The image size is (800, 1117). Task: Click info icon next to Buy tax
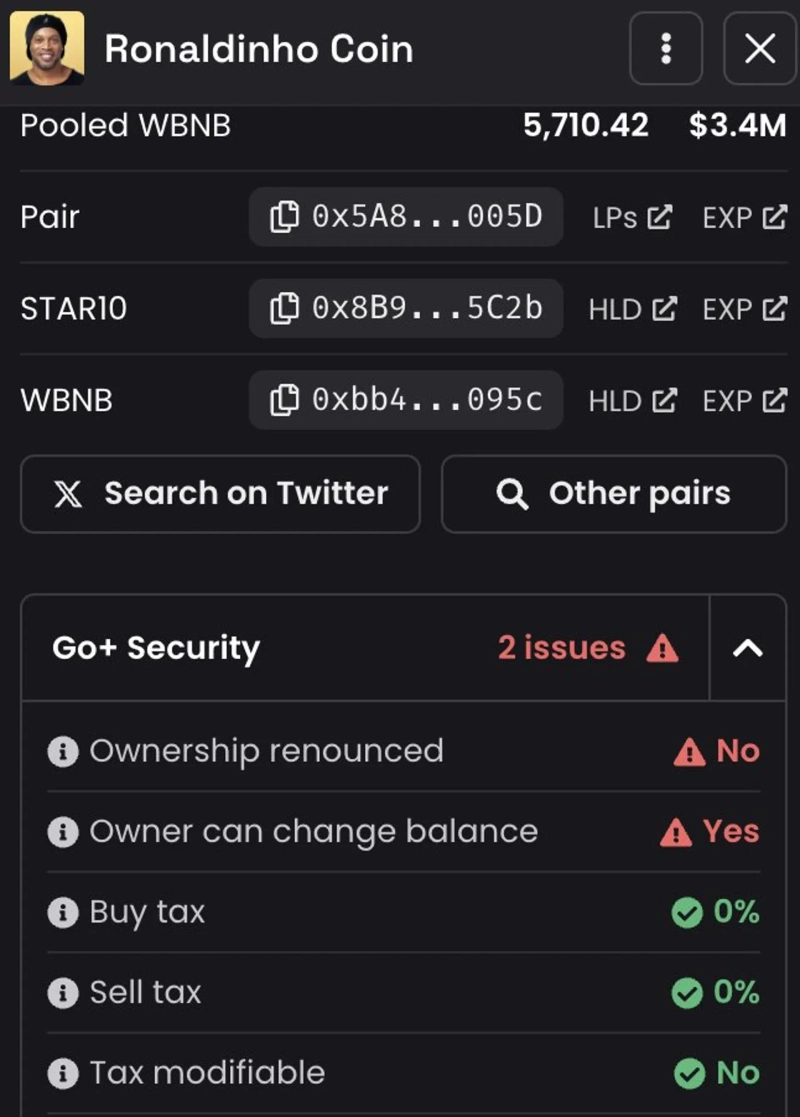pyautogui.click(x=62, y=912)
